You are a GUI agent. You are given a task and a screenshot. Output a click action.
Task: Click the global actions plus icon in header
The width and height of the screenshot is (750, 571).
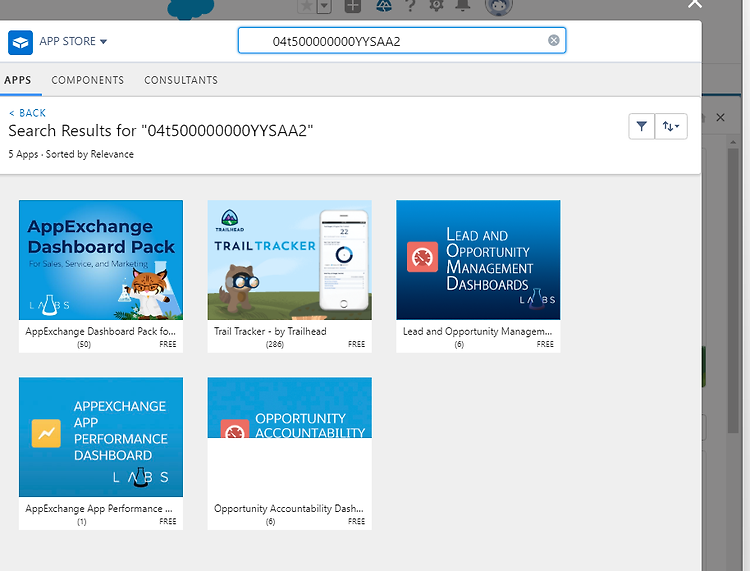pyautogui.click(x=353, y=6)
